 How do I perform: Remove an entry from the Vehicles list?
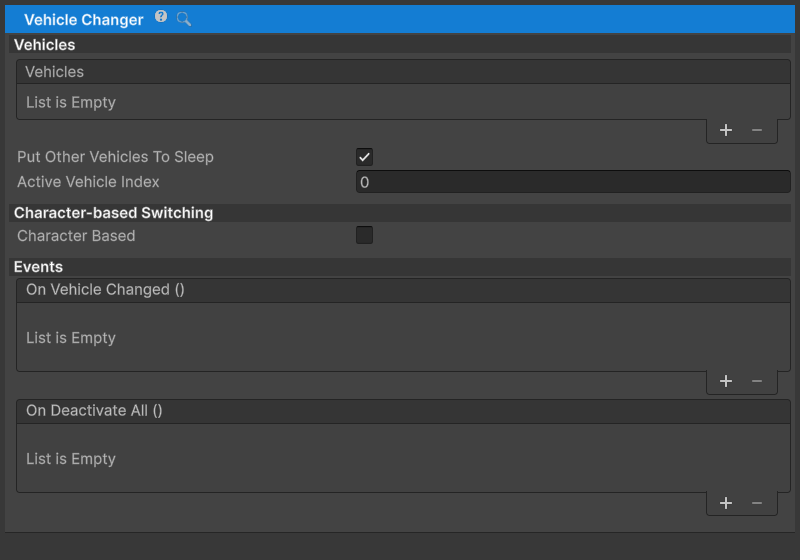pos(757,131)
